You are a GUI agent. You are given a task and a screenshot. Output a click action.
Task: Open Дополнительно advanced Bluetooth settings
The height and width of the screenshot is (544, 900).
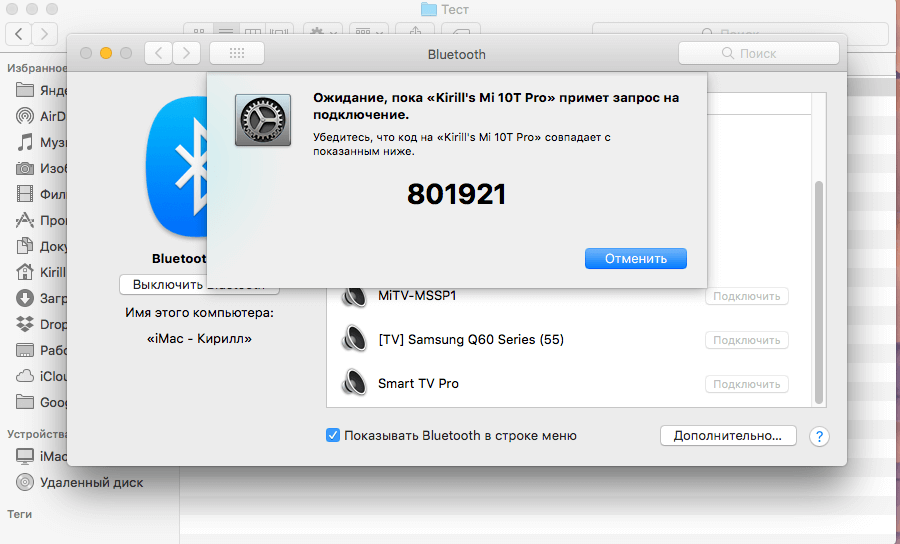[728, 436]
